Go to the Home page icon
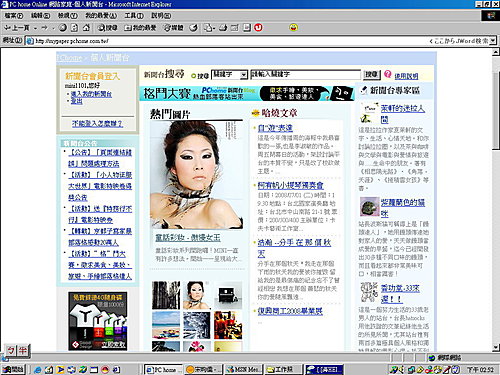The height and width of the screenshot is (375, 500). [86, 28]
